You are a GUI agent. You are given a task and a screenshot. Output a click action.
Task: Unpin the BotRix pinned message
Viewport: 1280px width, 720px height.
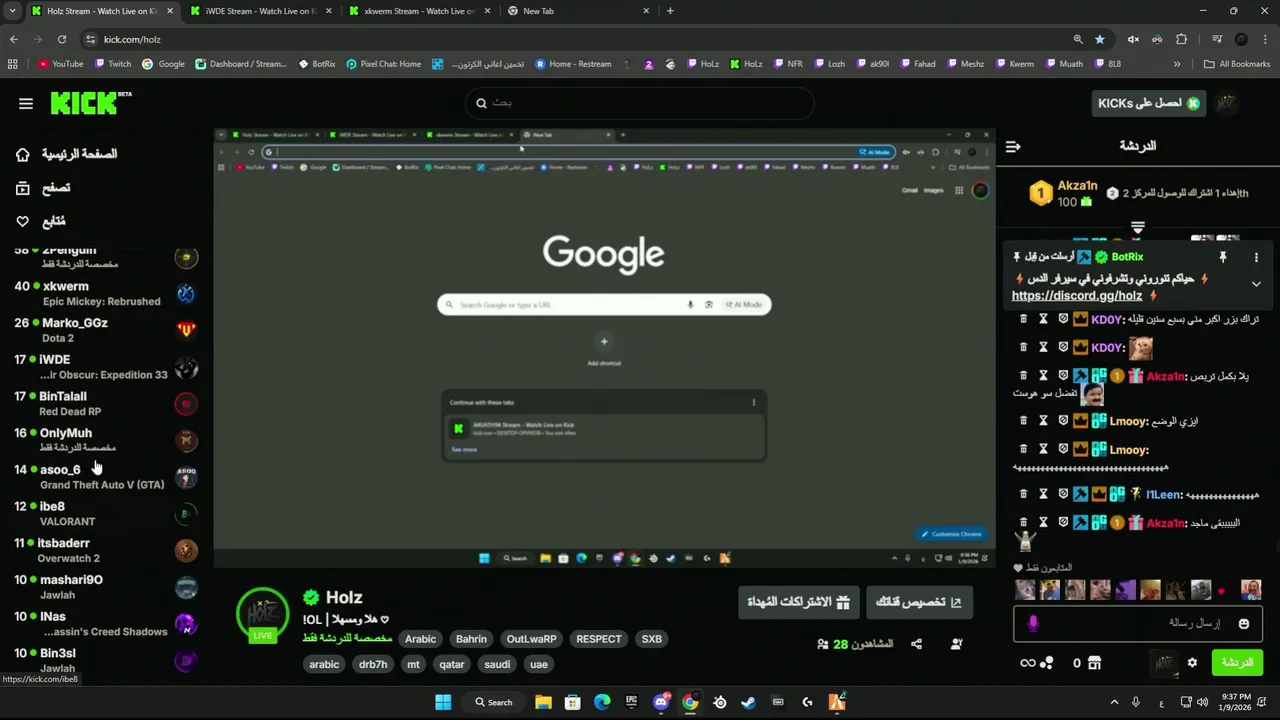pyautogui.click(x=1222, y=257)
